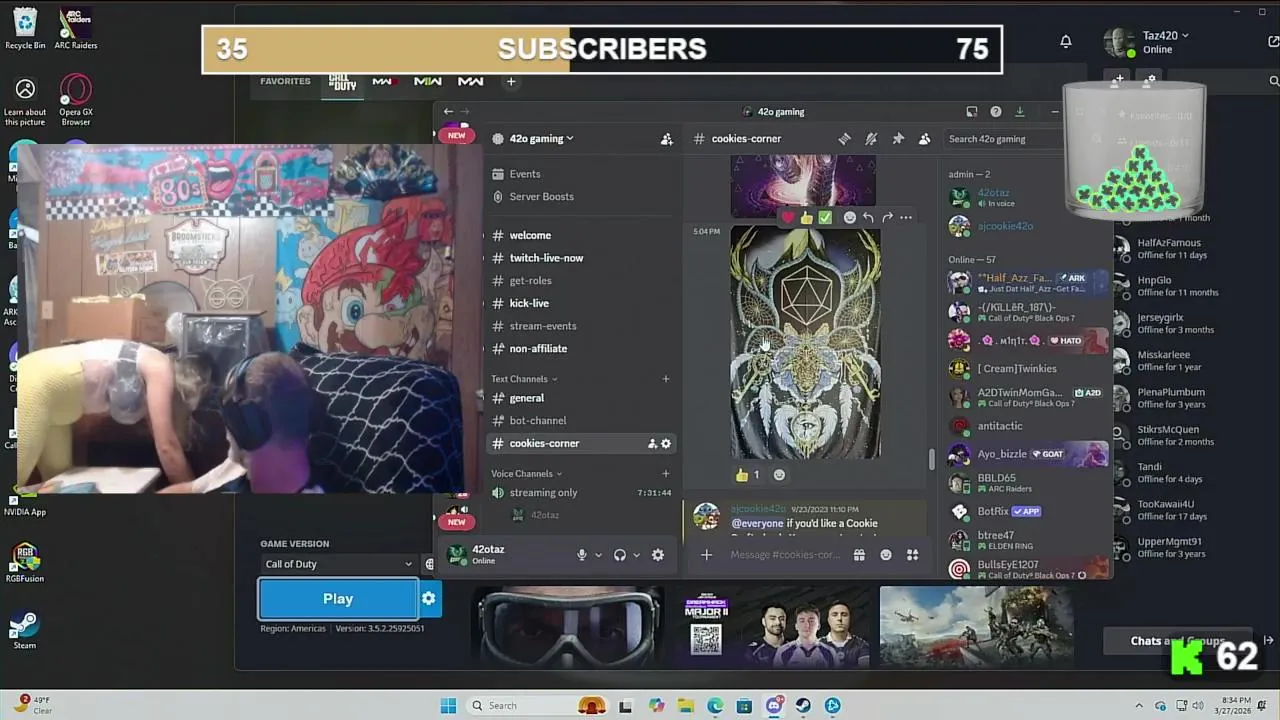Toggle thumbs up reaction with count 1

coord(748,475)
